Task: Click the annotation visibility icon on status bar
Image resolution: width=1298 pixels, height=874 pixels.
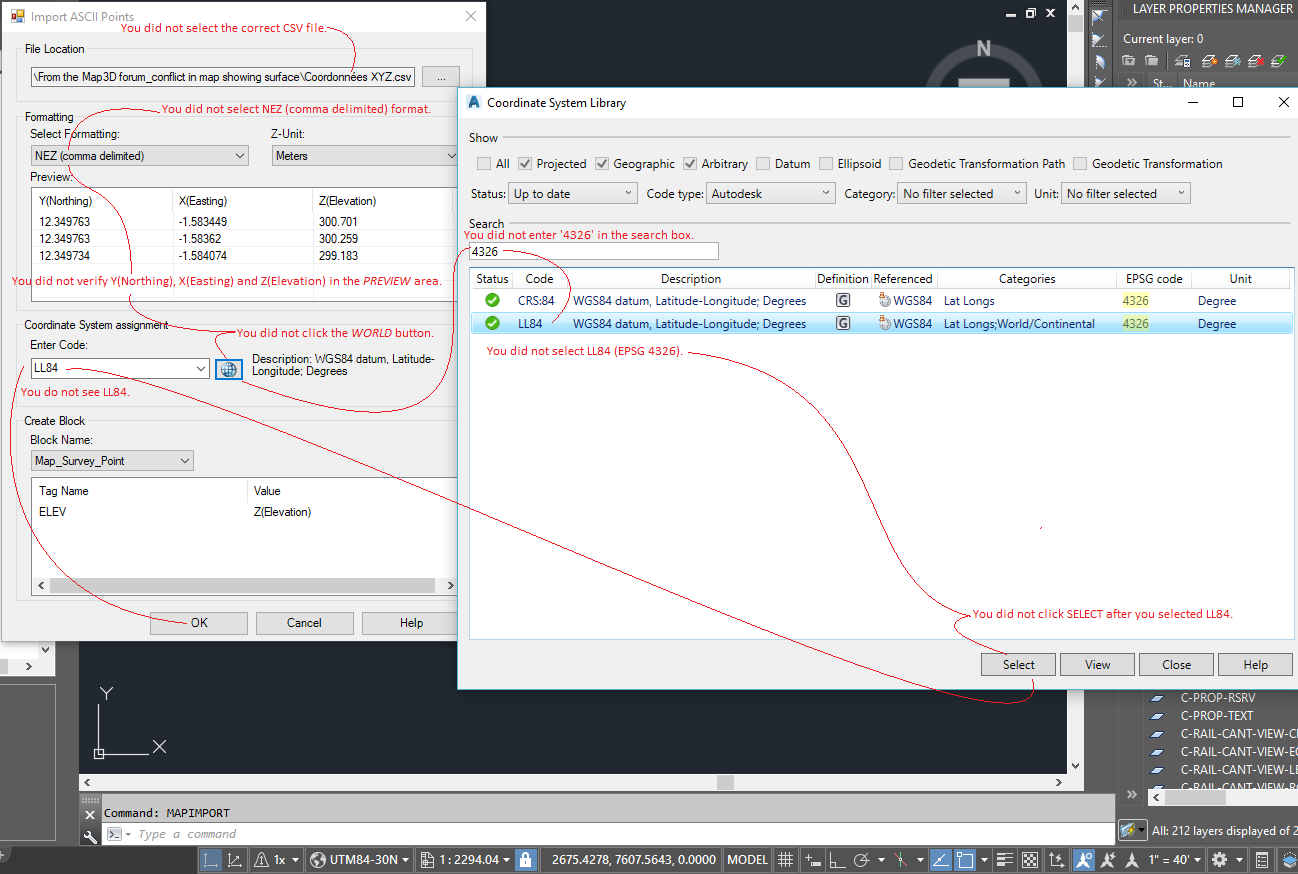Action: coord(1084,859)
